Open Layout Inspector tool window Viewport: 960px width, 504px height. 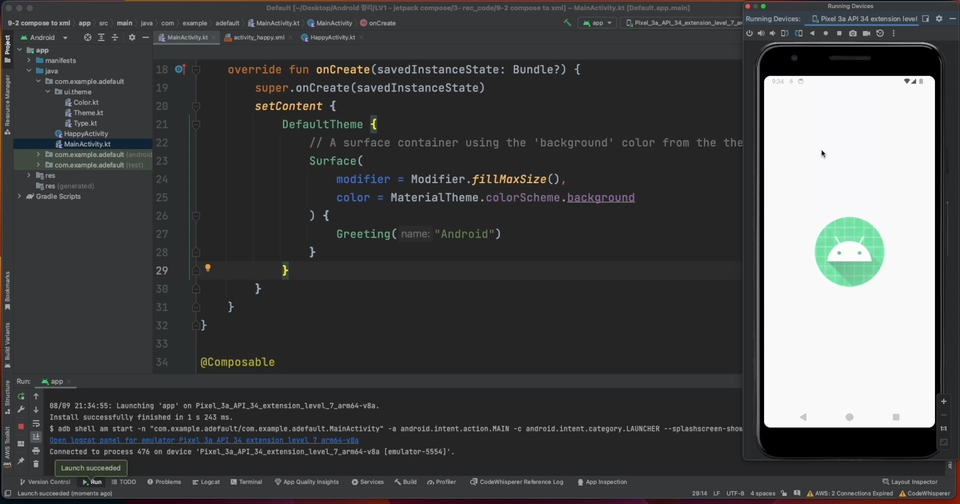tap(910, 482)
